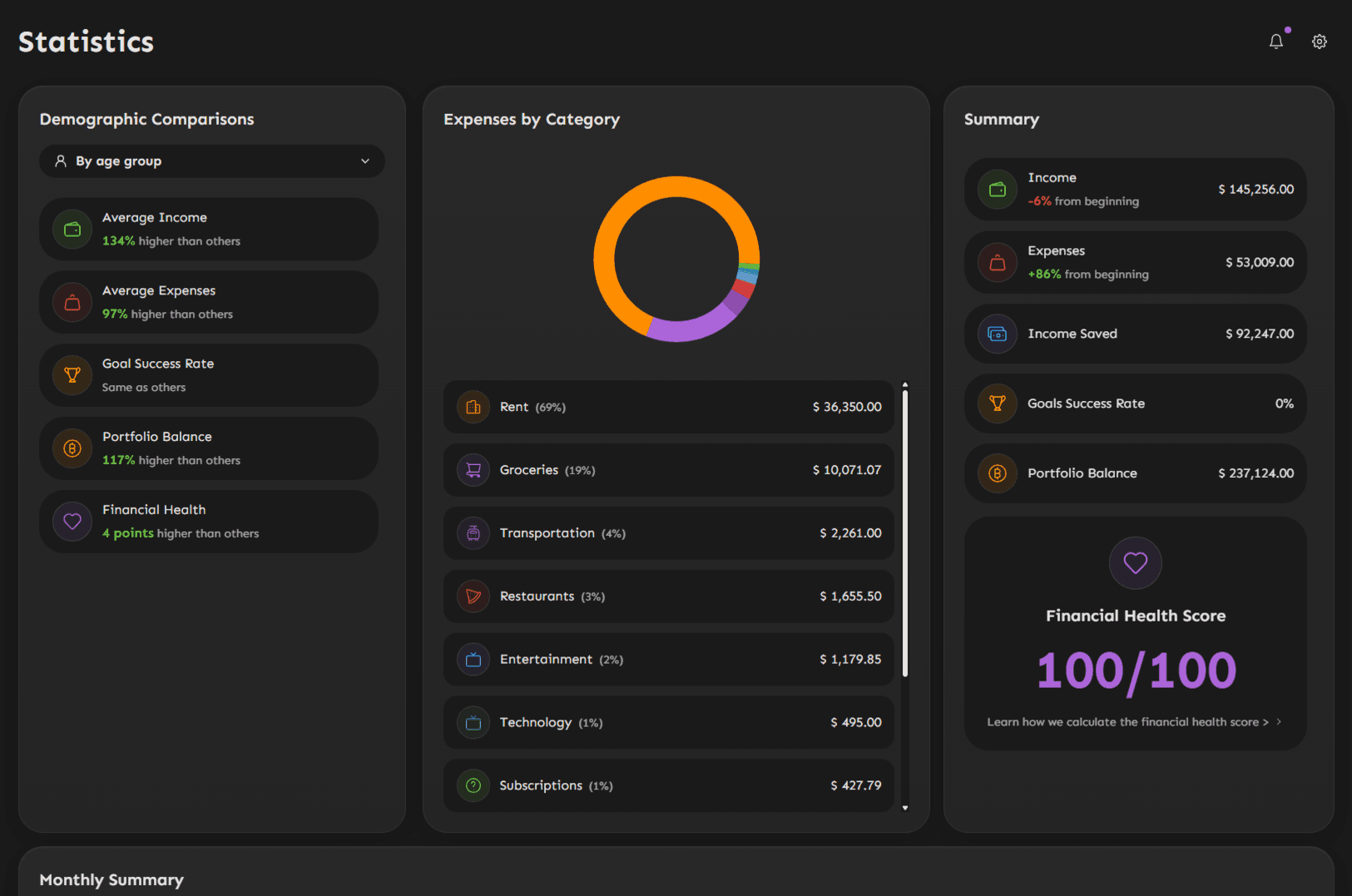
Task: Click the Portfolio Balance value $ 237,124.00
Action: point(1256,474)
